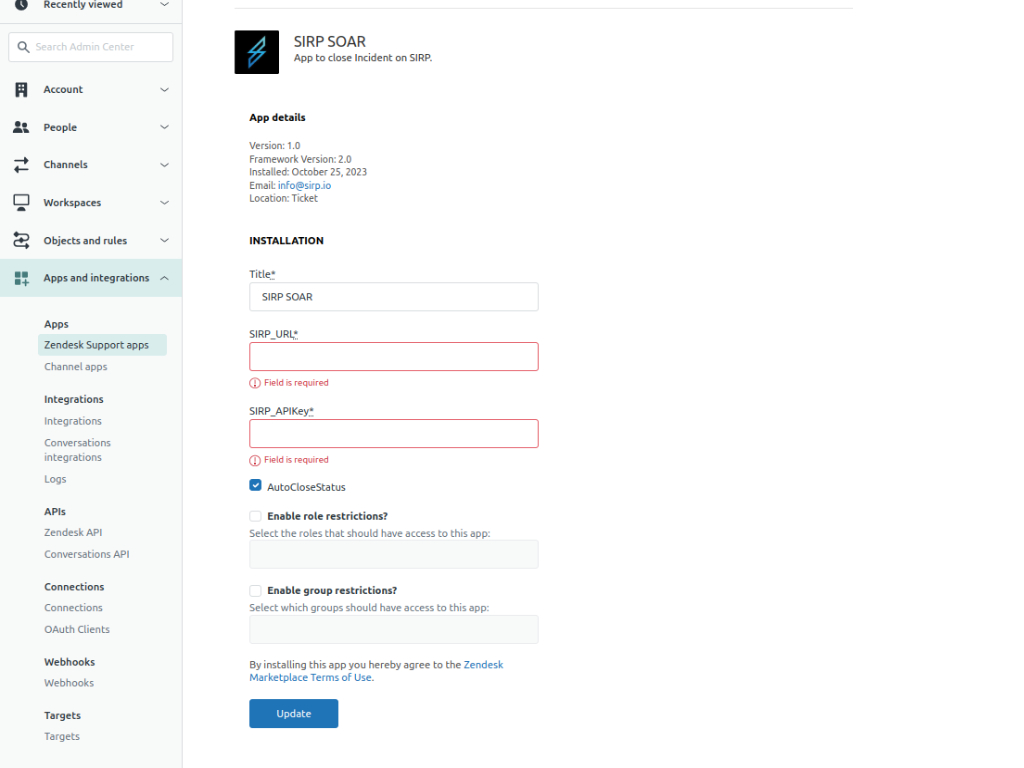Uncheck the AutoCloseStatus checkbox
1024x768 pixels.
click(256, 486)
